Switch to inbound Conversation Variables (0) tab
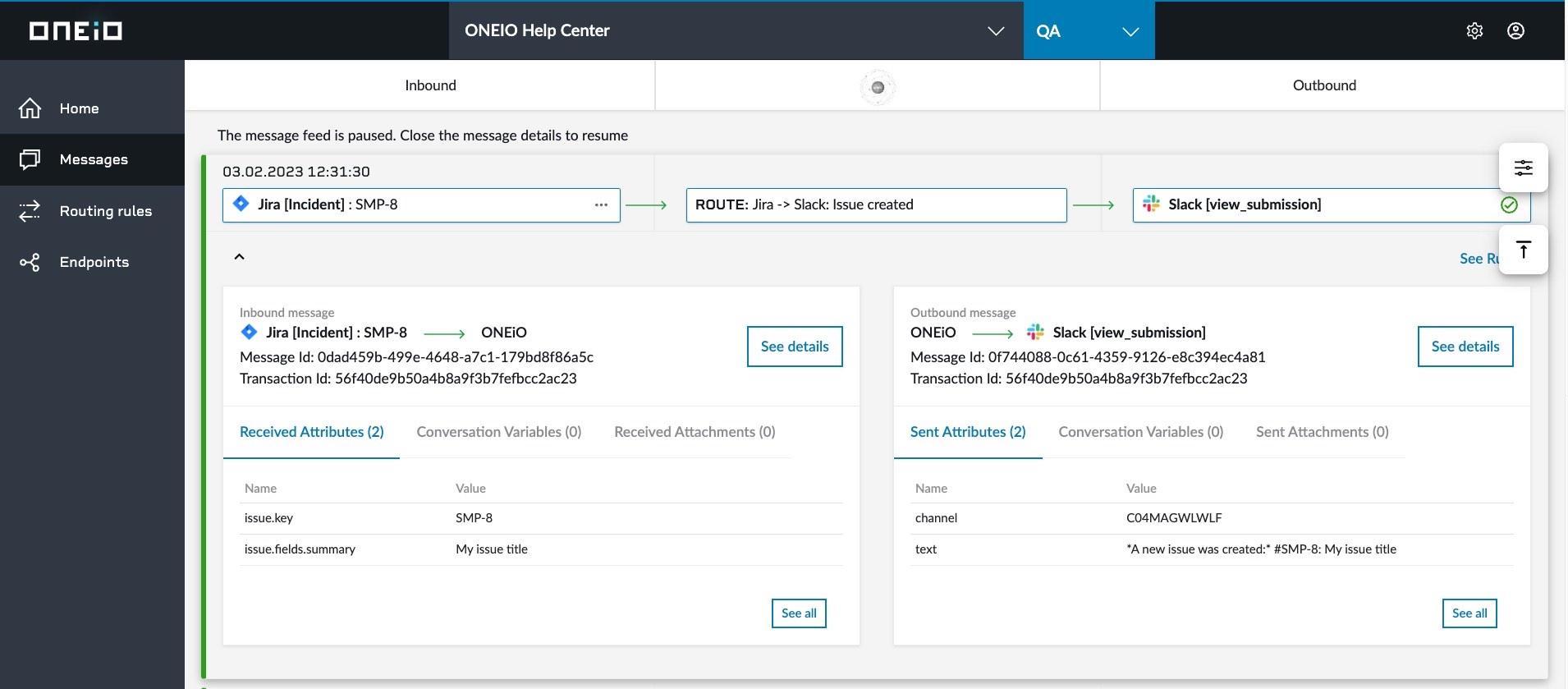This screenshot has width=1568, height=689. point(498,432)
